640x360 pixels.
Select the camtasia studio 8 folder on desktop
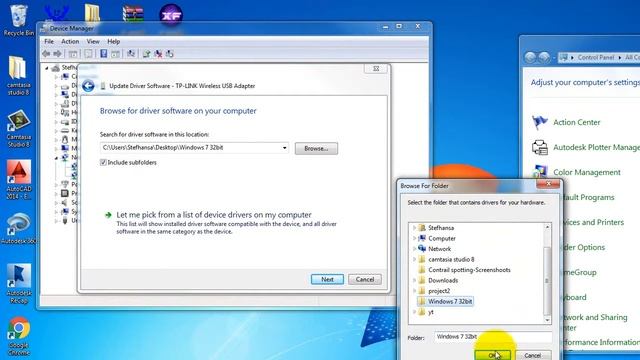(18, 76)
